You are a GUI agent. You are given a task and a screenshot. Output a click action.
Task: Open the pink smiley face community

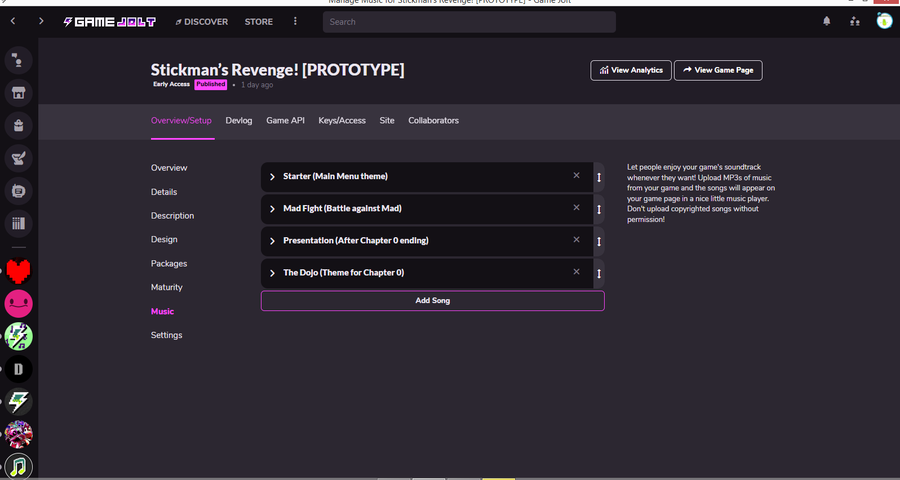tap(18, 304)
